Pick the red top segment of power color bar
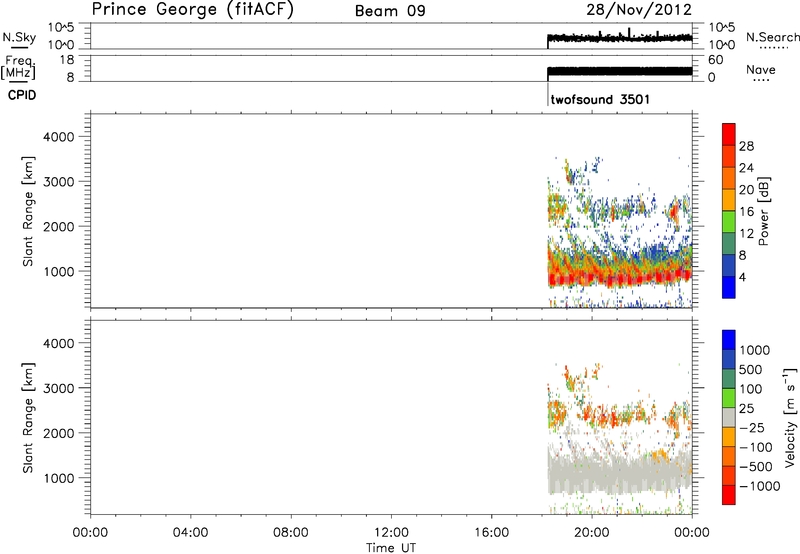 pyautogui.click(x=729, y=134)
